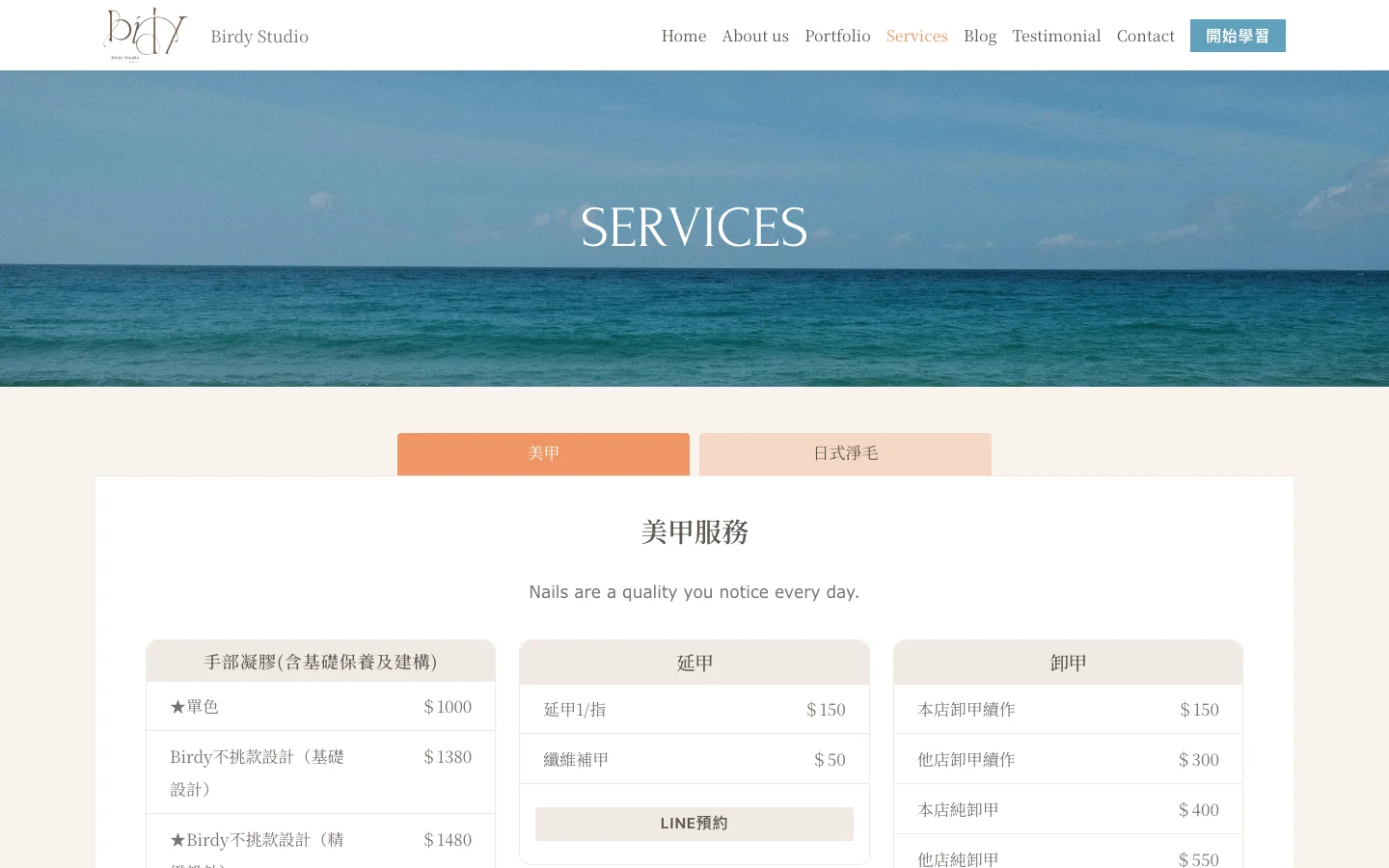Select the 本店卸甲續作 row label
The width and height of the screenshot is (1389, 868).
point(967,710)
